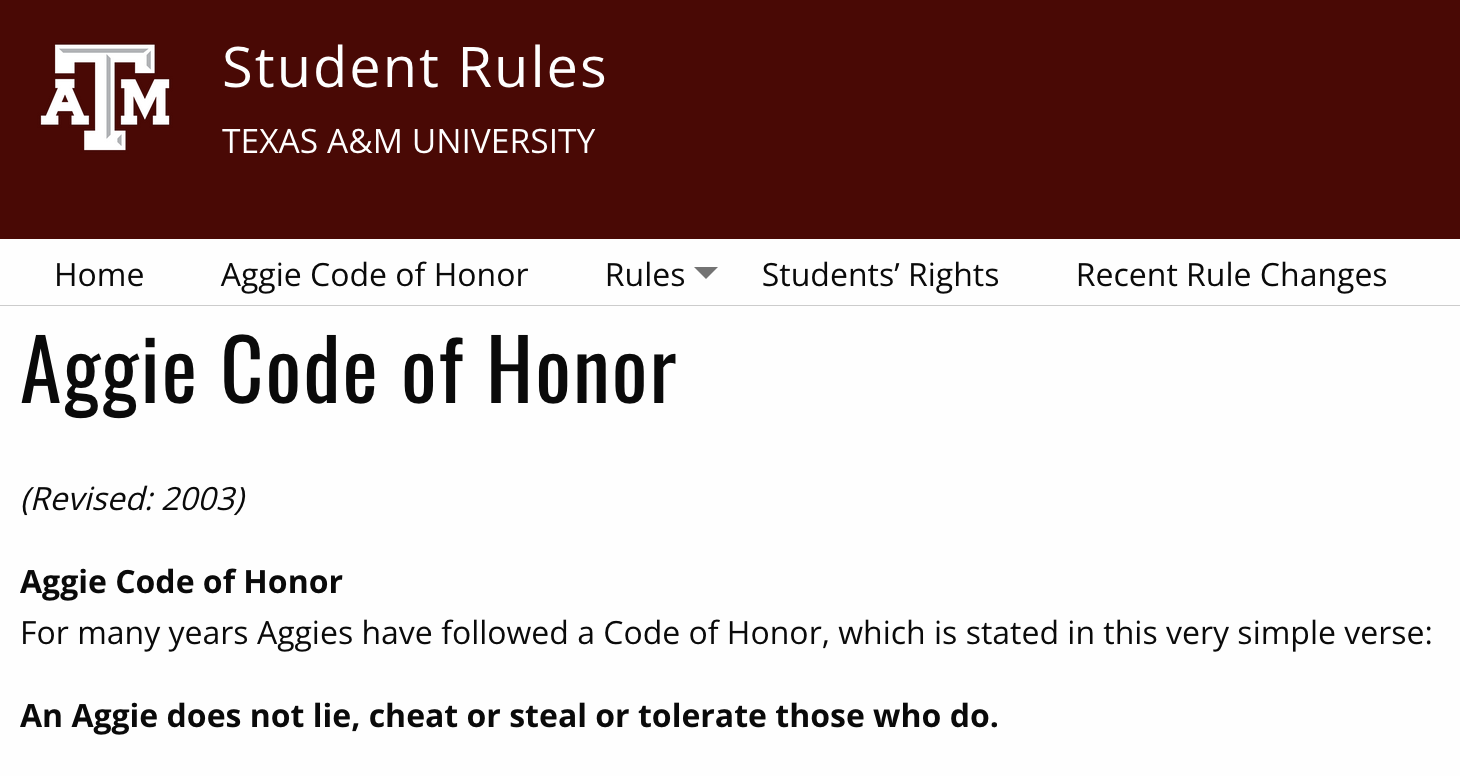Click the TEXAS A&M UNIVERSITY subtitle
Viewport: 1460px width, 776px height.
pyautogui.click(x=408, y=142)
